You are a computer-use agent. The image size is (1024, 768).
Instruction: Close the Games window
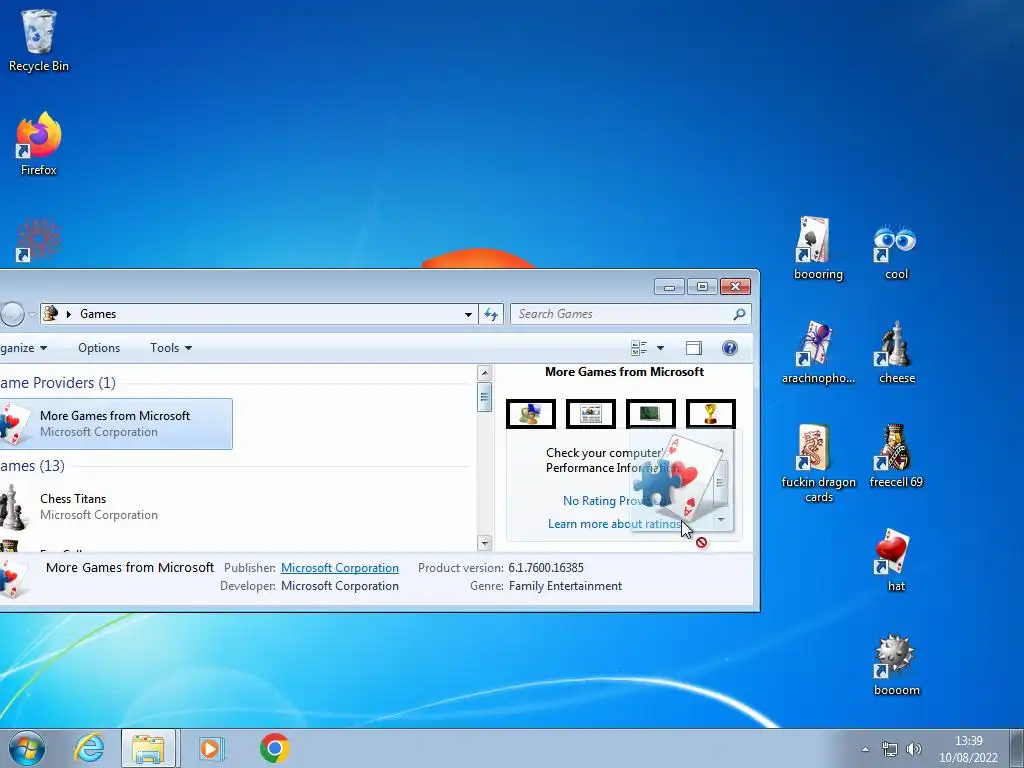pyautogui.click(x=735, y=287)
